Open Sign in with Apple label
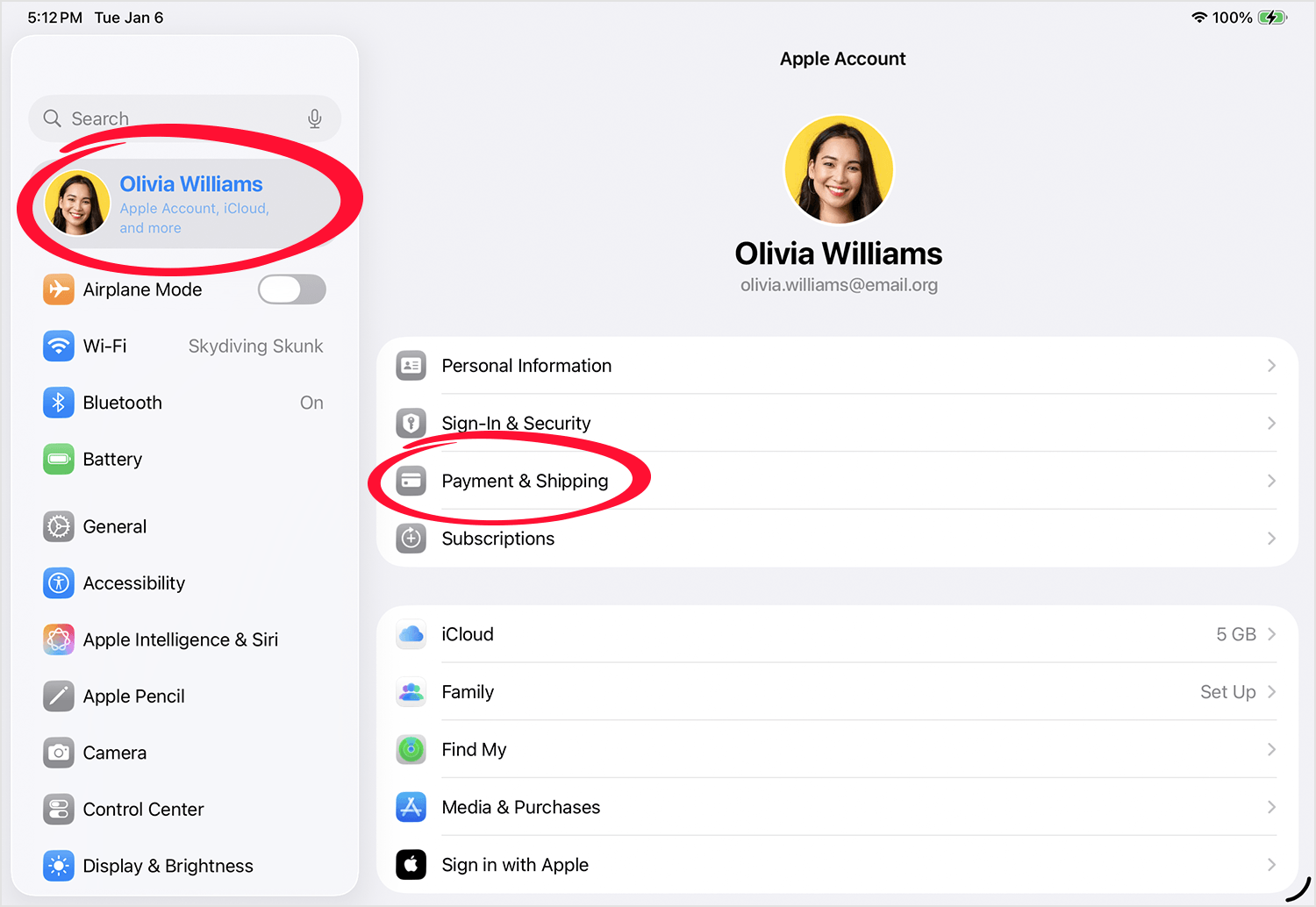1316x907 pixels. click(x=515, y=865)
